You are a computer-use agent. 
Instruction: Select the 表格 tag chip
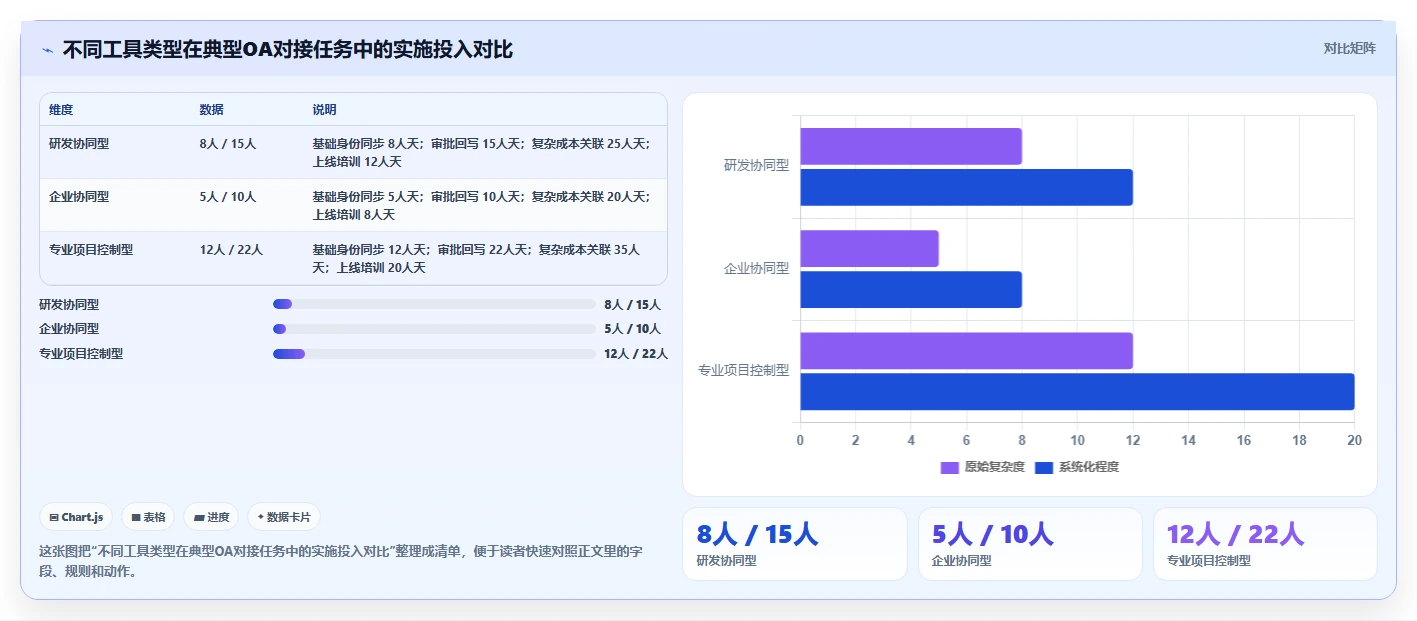[x=148, y=517]
